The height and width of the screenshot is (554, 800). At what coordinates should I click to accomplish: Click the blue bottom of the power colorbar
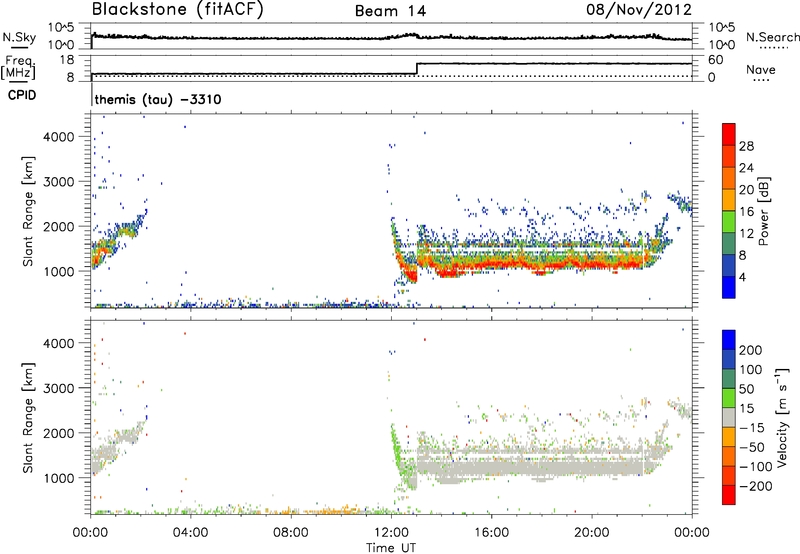pos(729,287)
